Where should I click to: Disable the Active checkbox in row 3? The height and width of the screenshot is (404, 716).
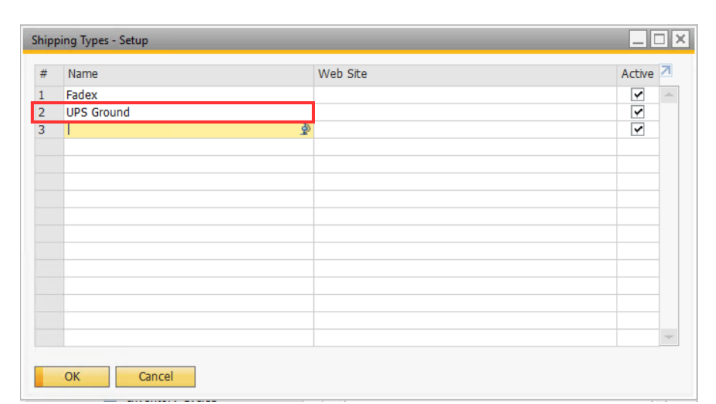[x=638, y=129]
